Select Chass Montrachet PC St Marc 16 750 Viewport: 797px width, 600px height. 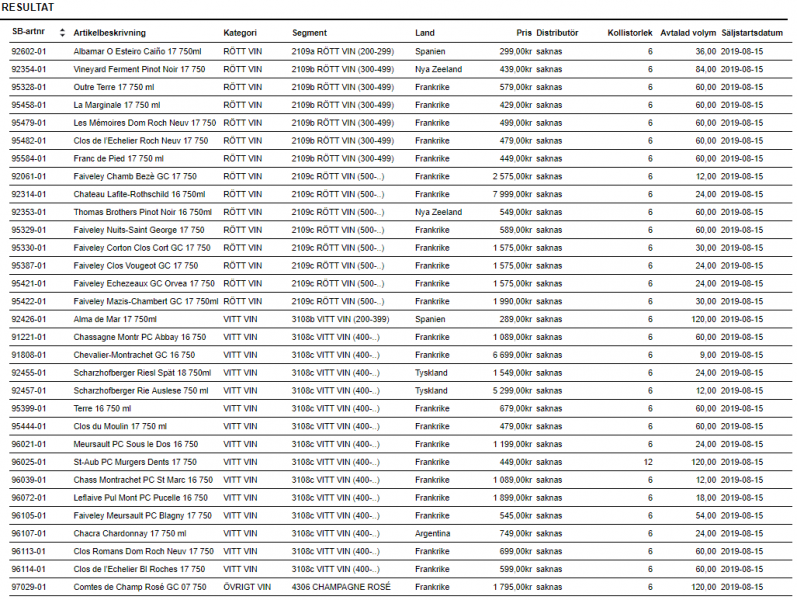tap(143, 480)
